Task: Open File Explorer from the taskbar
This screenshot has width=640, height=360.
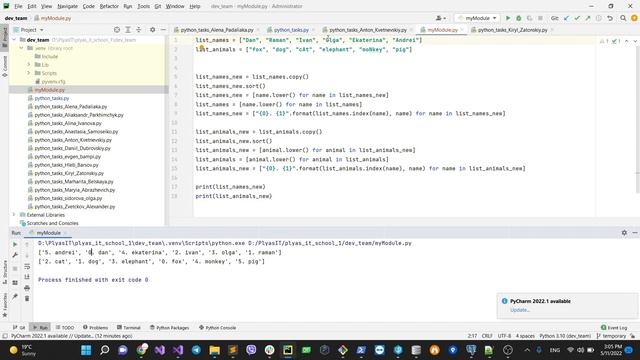Action: (x=214, y=350)
